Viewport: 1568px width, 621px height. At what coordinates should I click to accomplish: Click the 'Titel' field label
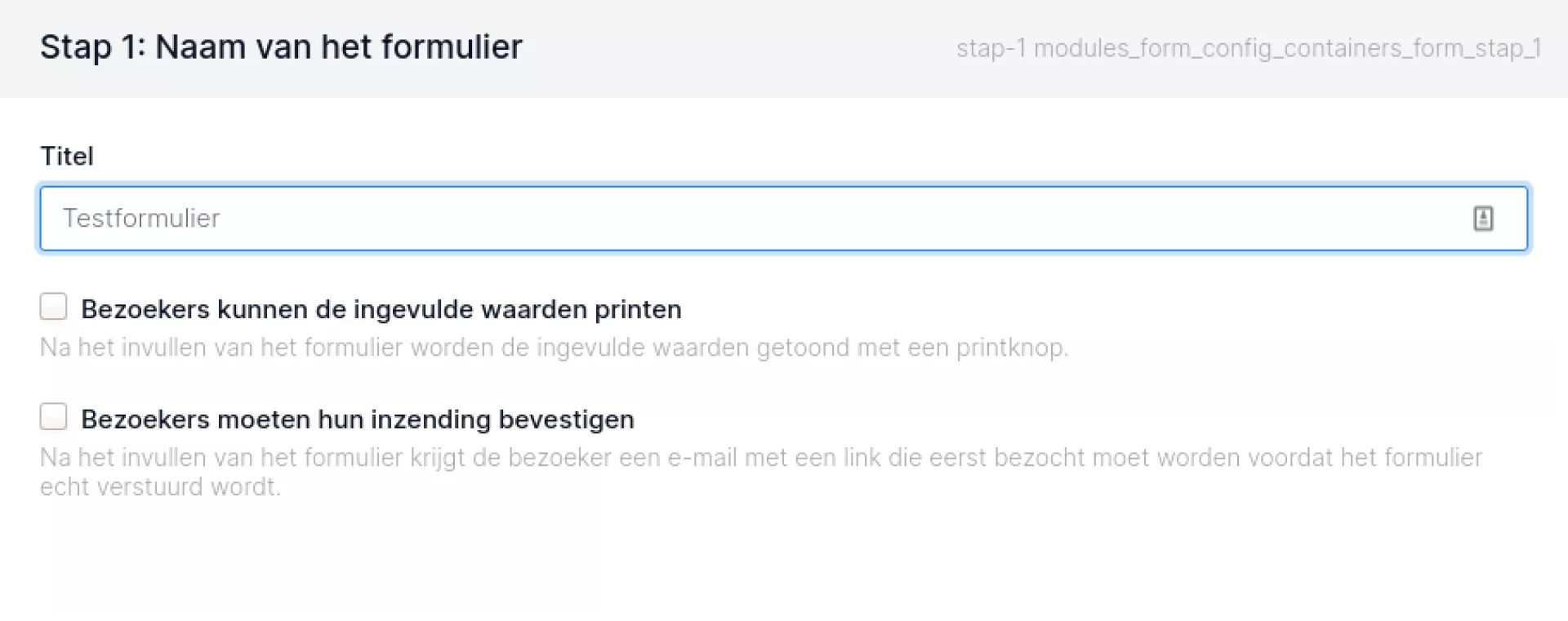67,156
